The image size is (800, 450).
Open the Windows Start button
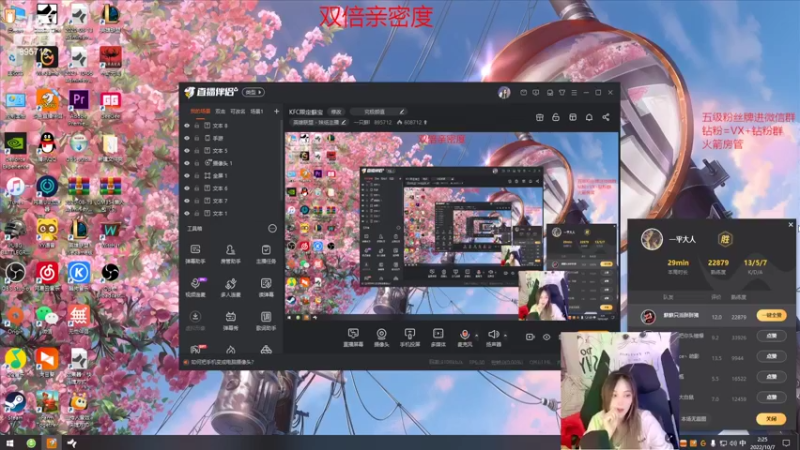pyautogui.click(x=9, y=443)
